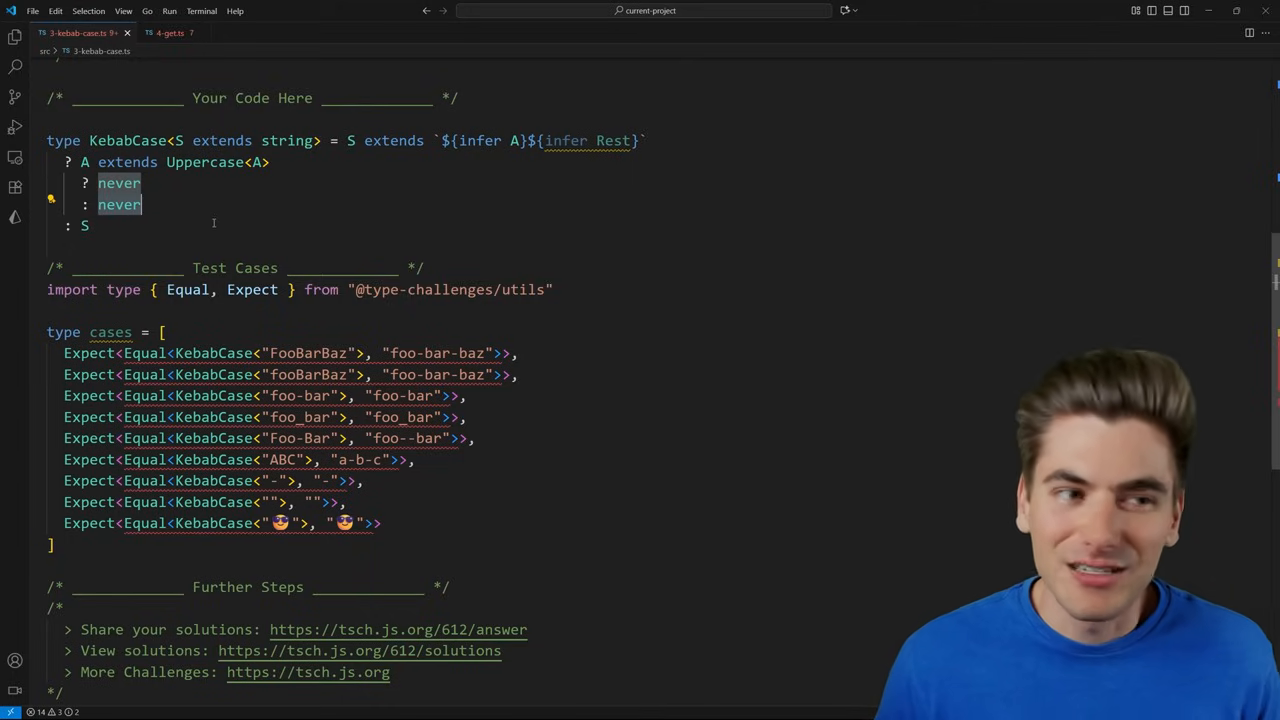Click the current-project command center search box

[644, 11]
